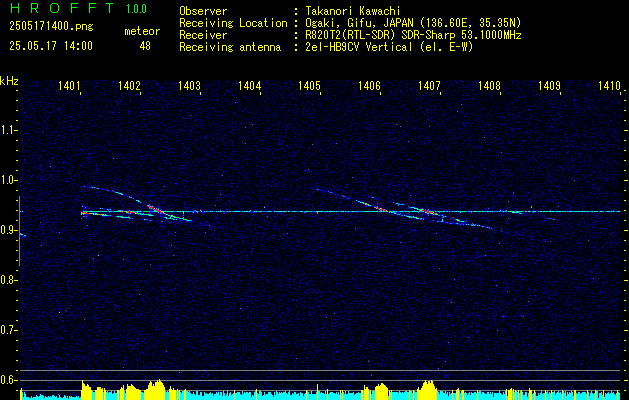Click the kHz axis unit label

pyautogui.click(x=9, y=81)
